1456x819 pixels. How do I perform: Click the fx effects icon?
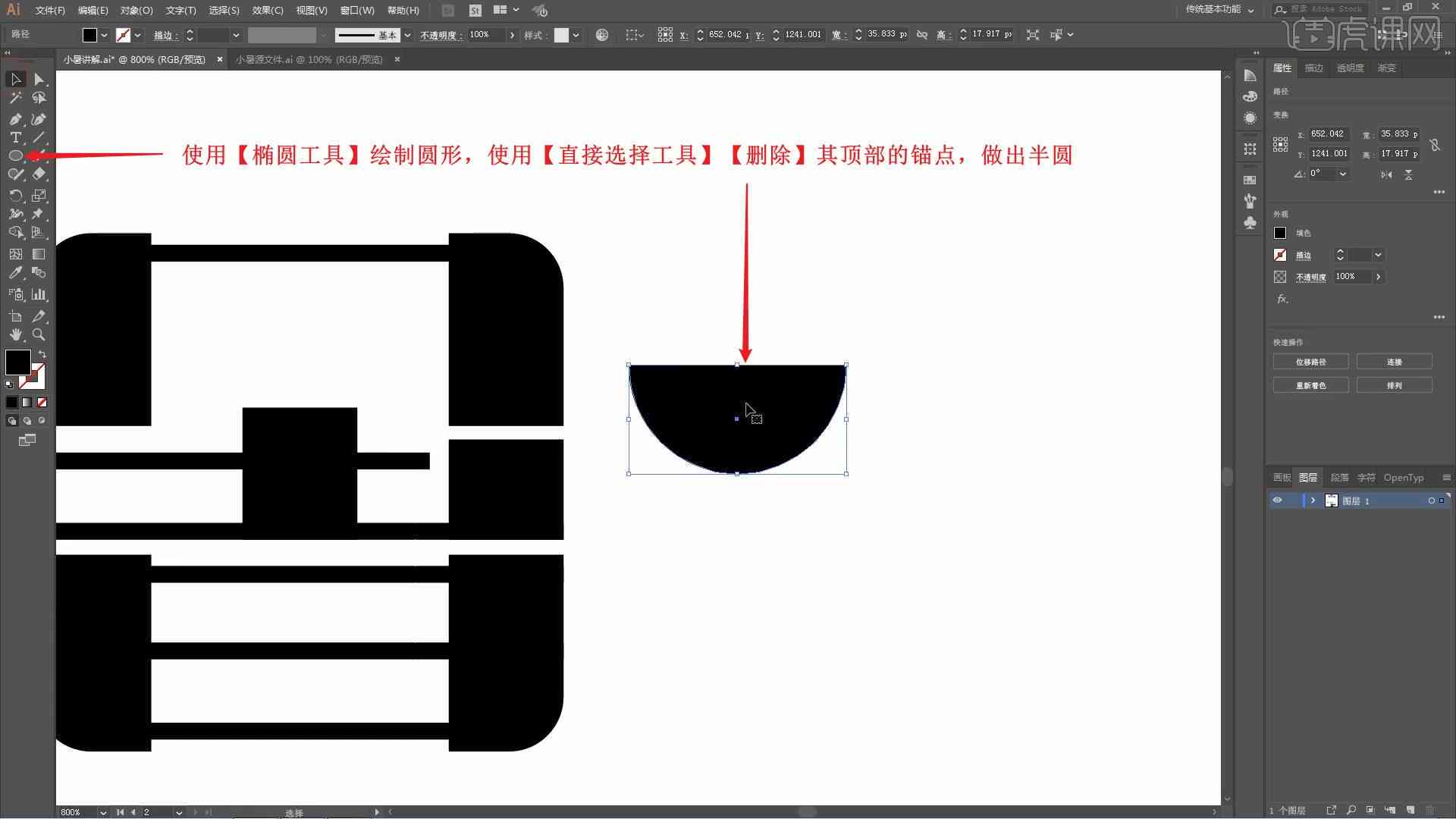(x=1282, y=299)
